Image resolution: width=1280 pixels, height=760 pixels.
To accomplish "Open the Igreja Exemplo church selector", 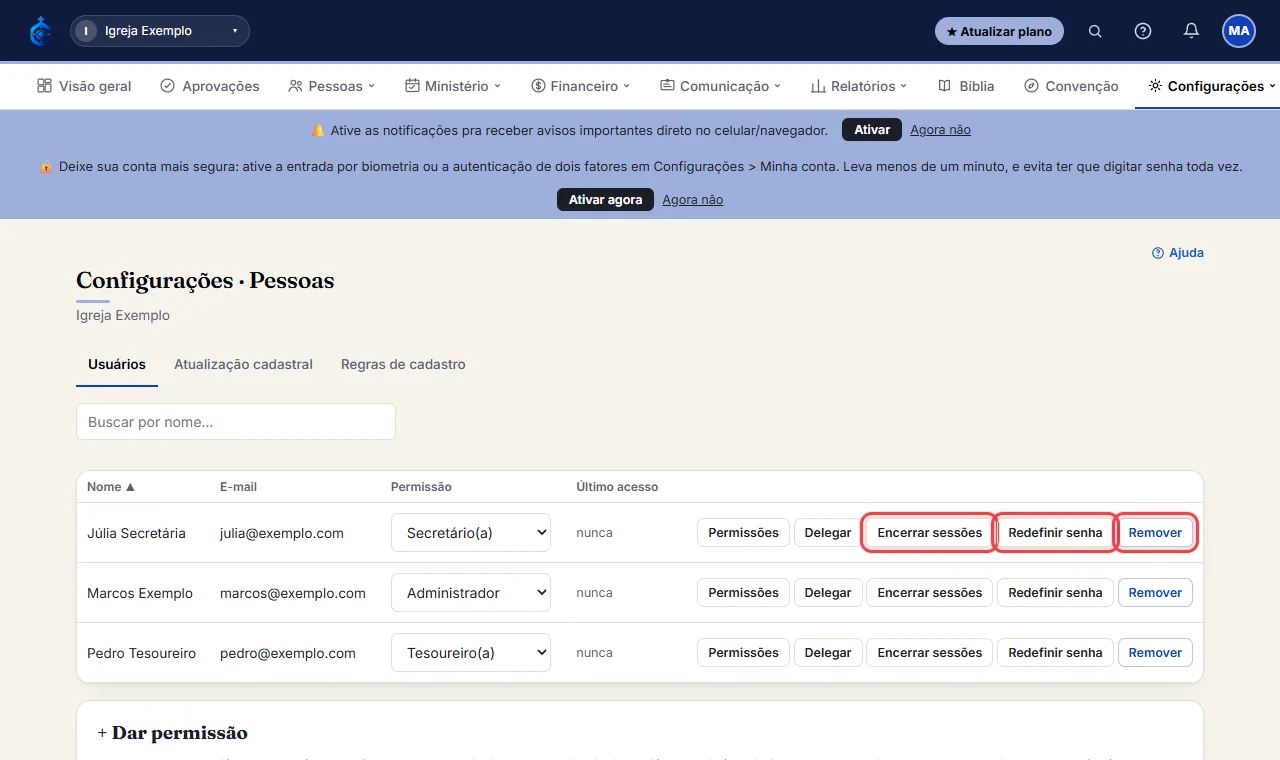I will coord(160,31).
